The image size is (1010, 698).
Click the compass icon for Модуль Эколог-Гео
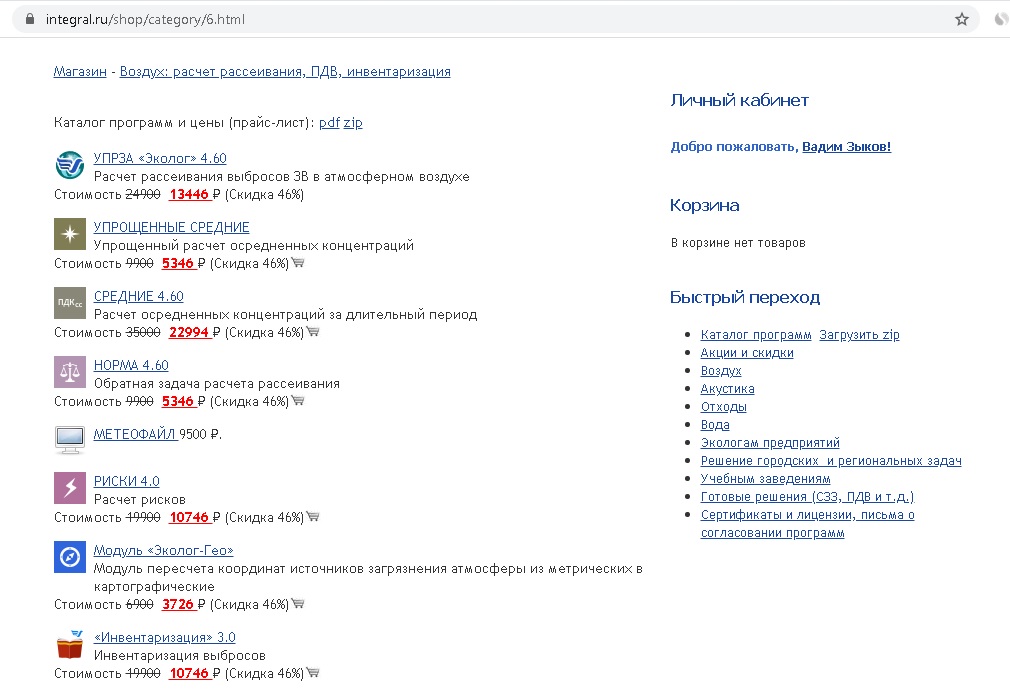[70, 558]
